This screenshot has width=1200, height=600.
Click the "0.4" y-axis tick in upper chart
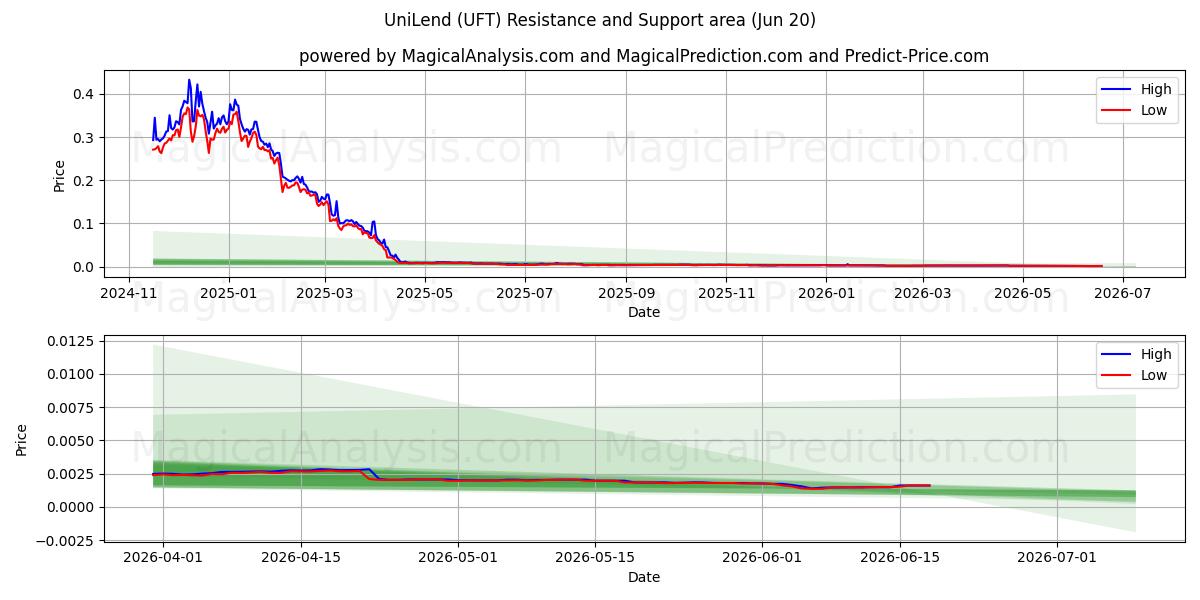point(85,94)
